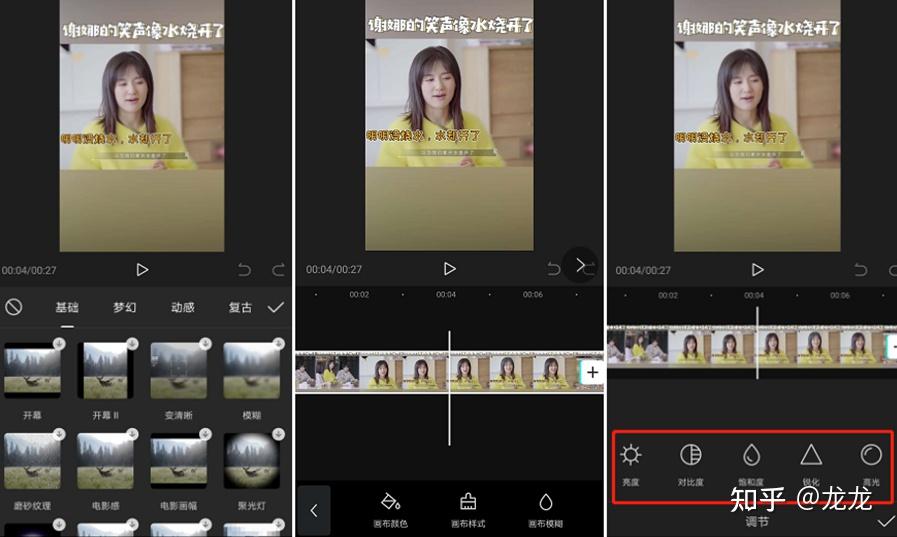Choose the 电影感 effect thumbnail
The width and height of the screenshot is (897, 537).
[x=105, y=461]
